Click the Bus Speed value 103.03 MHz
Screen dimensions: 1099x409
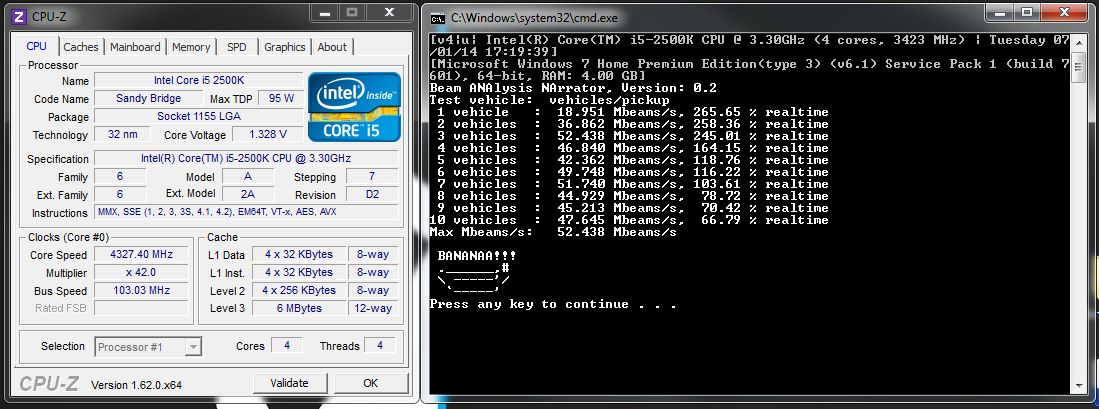coord(141,290)
